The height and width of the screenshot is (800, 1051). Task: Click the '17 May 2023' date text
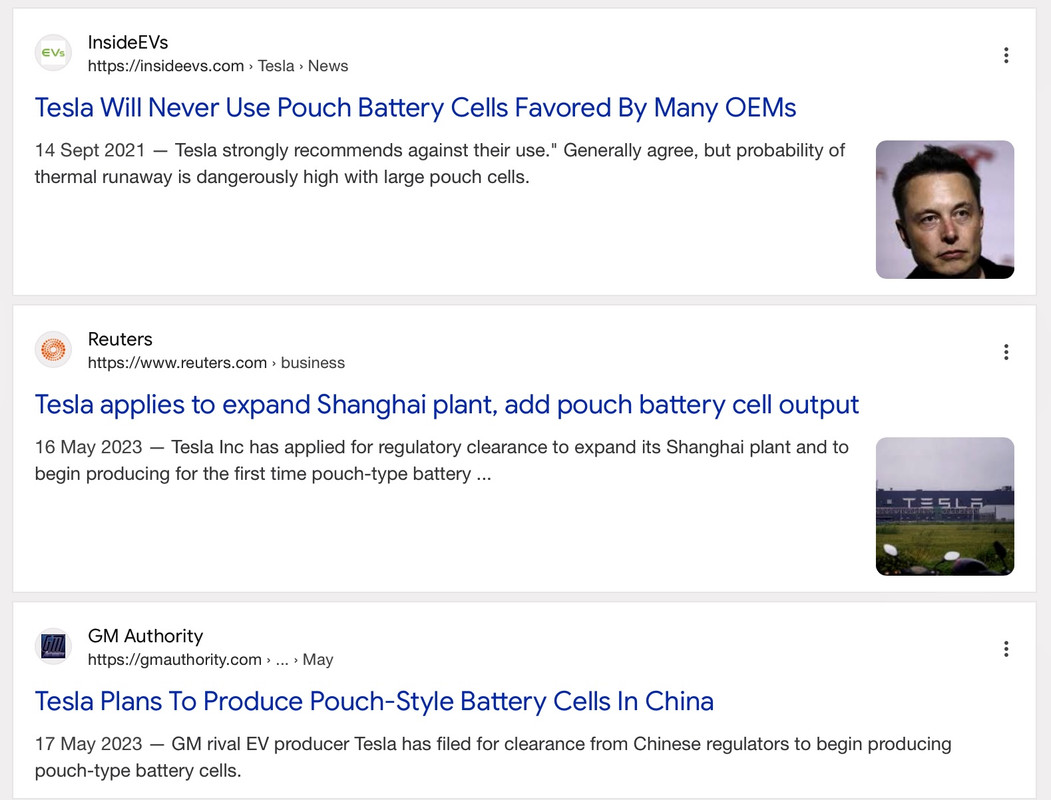tap(88, 744)
